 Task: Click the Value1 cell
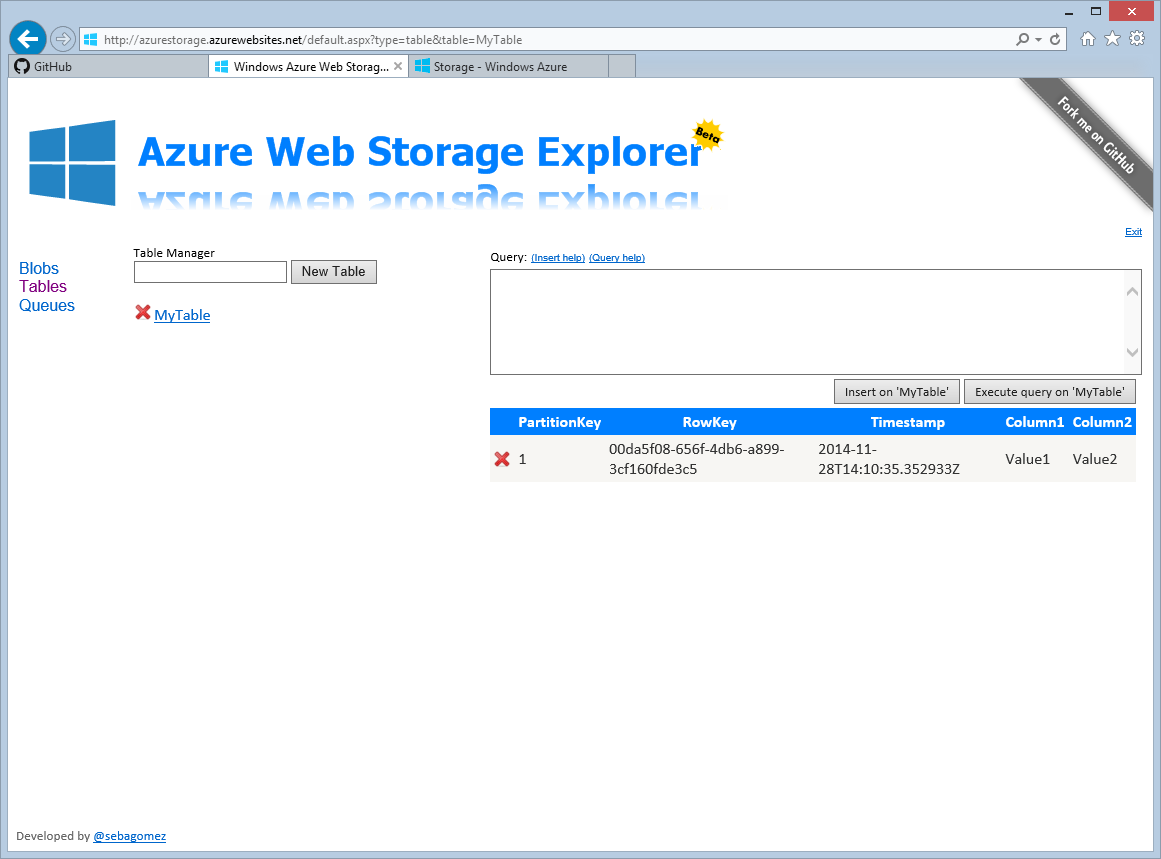pos(1027,459)
